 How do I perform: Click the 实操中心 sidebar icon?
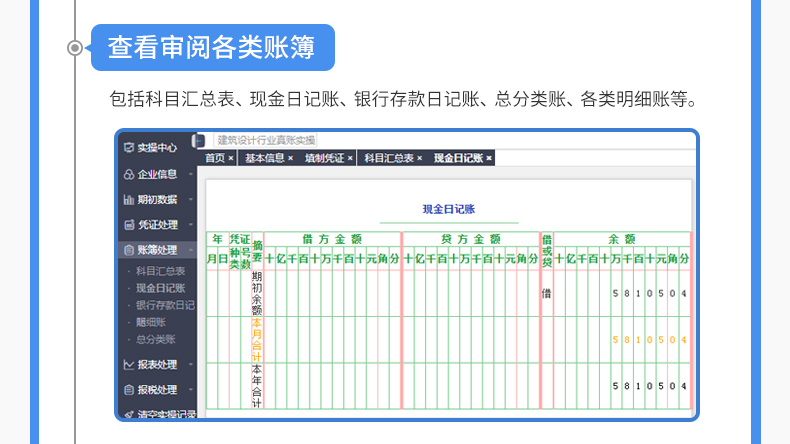point(128,147)
